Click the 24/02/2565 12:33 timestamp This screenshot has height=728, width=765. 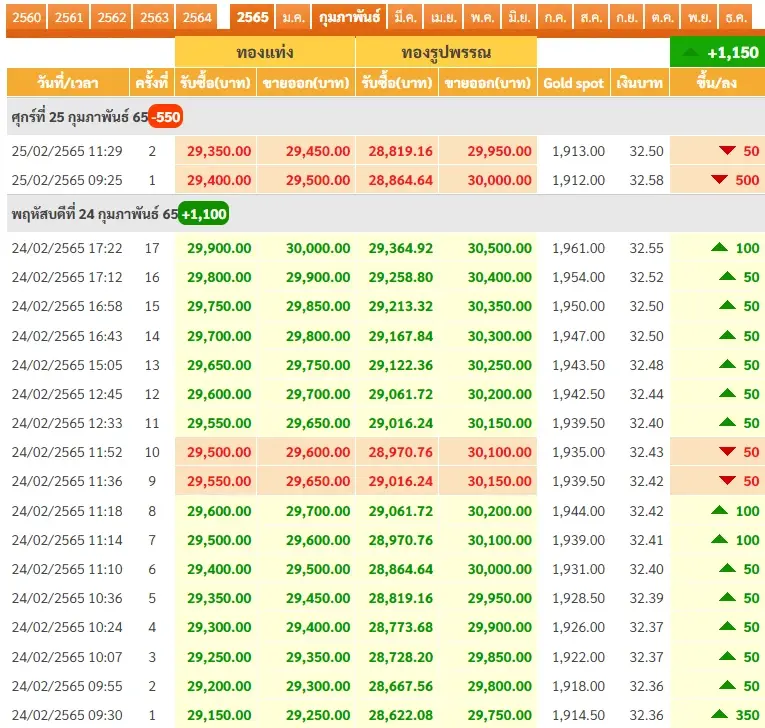pos(67,423)
